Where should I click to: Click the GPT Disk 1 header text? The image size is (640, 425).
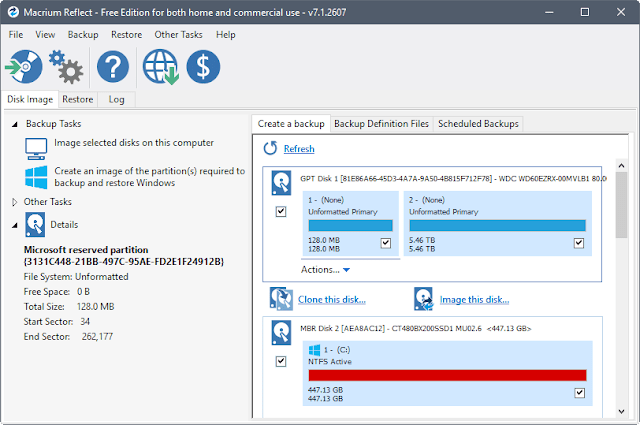tap(453, 178)
